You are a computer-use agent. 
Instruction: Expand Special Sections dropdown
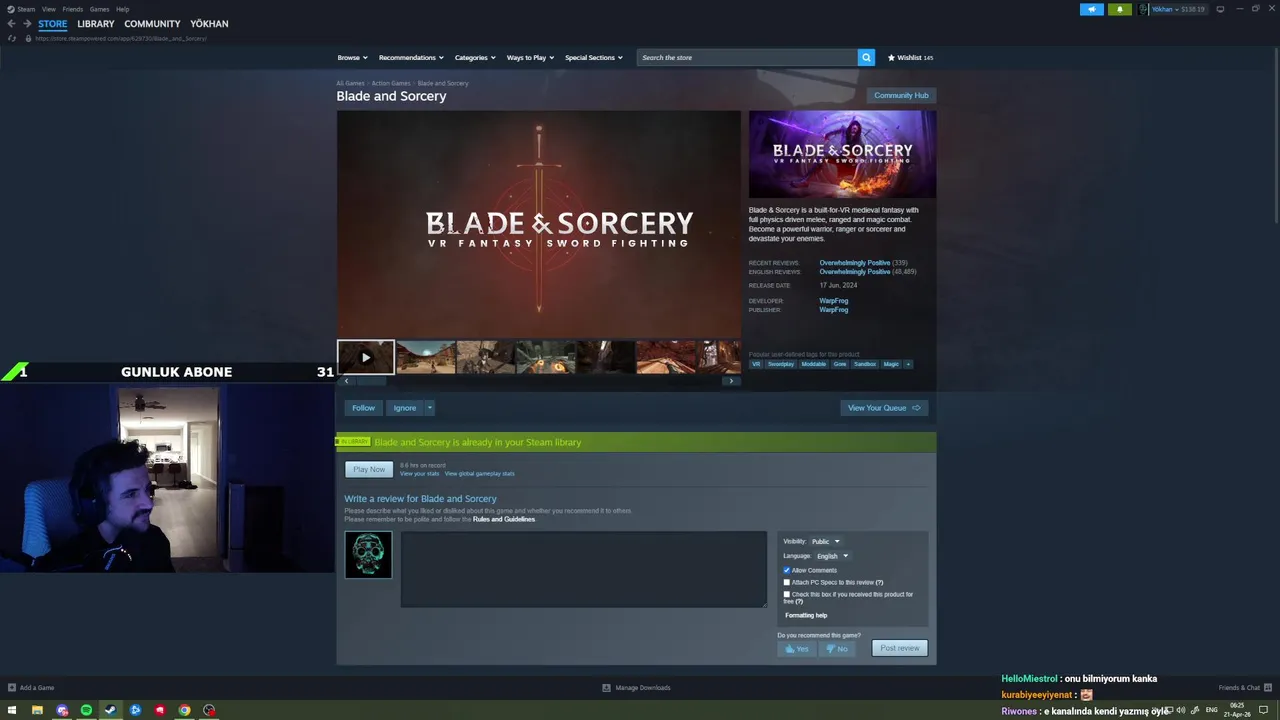tap(593, 57)
